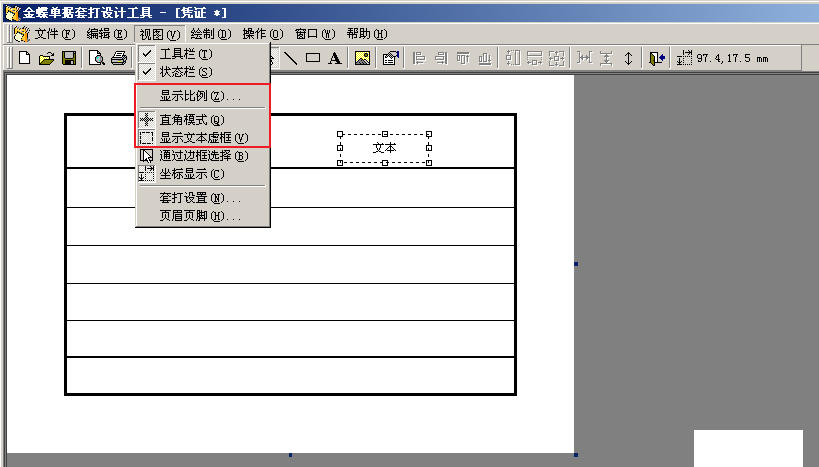Click the 文本 text box on canvas
819x467 pixels.
pos(385,148)
